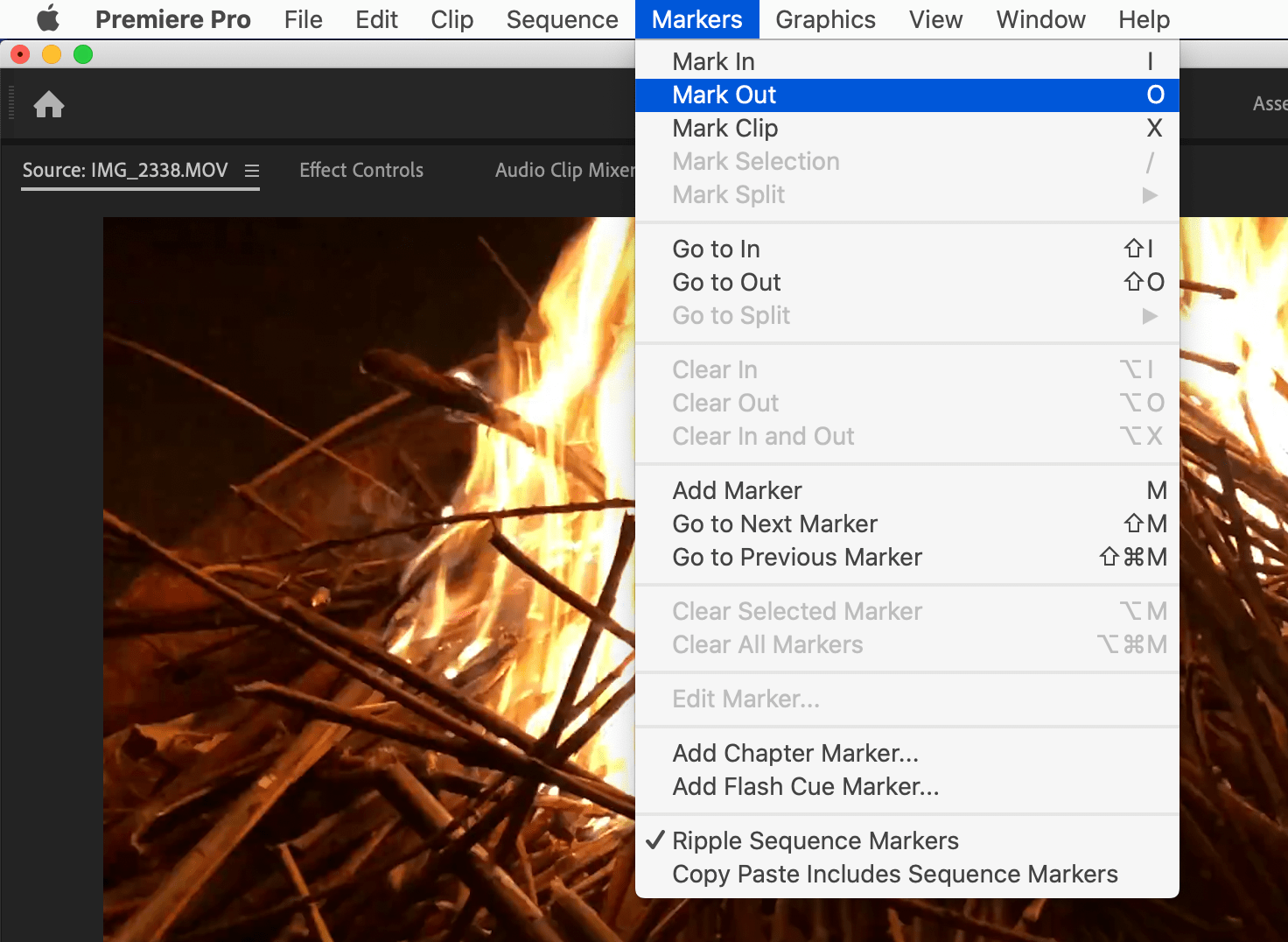Open the Help menu
1288x942 pixels.
click(x=1144, y=19)
